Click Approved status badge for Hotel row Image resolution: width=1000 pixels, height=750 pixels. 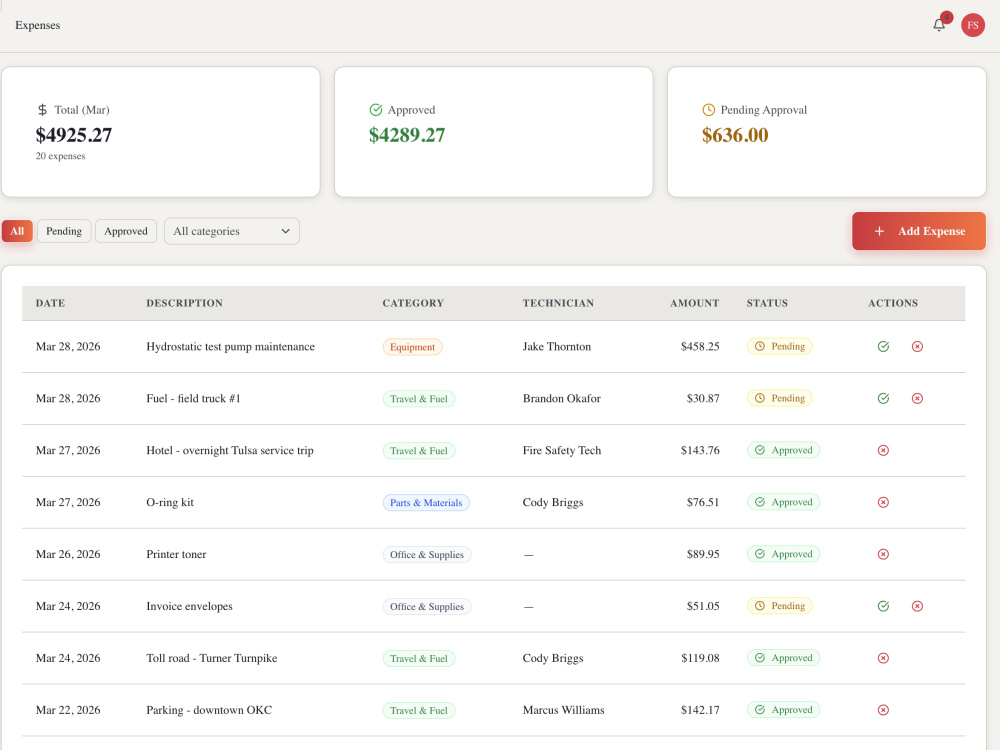pyautogui.click(x=783, y=450)
